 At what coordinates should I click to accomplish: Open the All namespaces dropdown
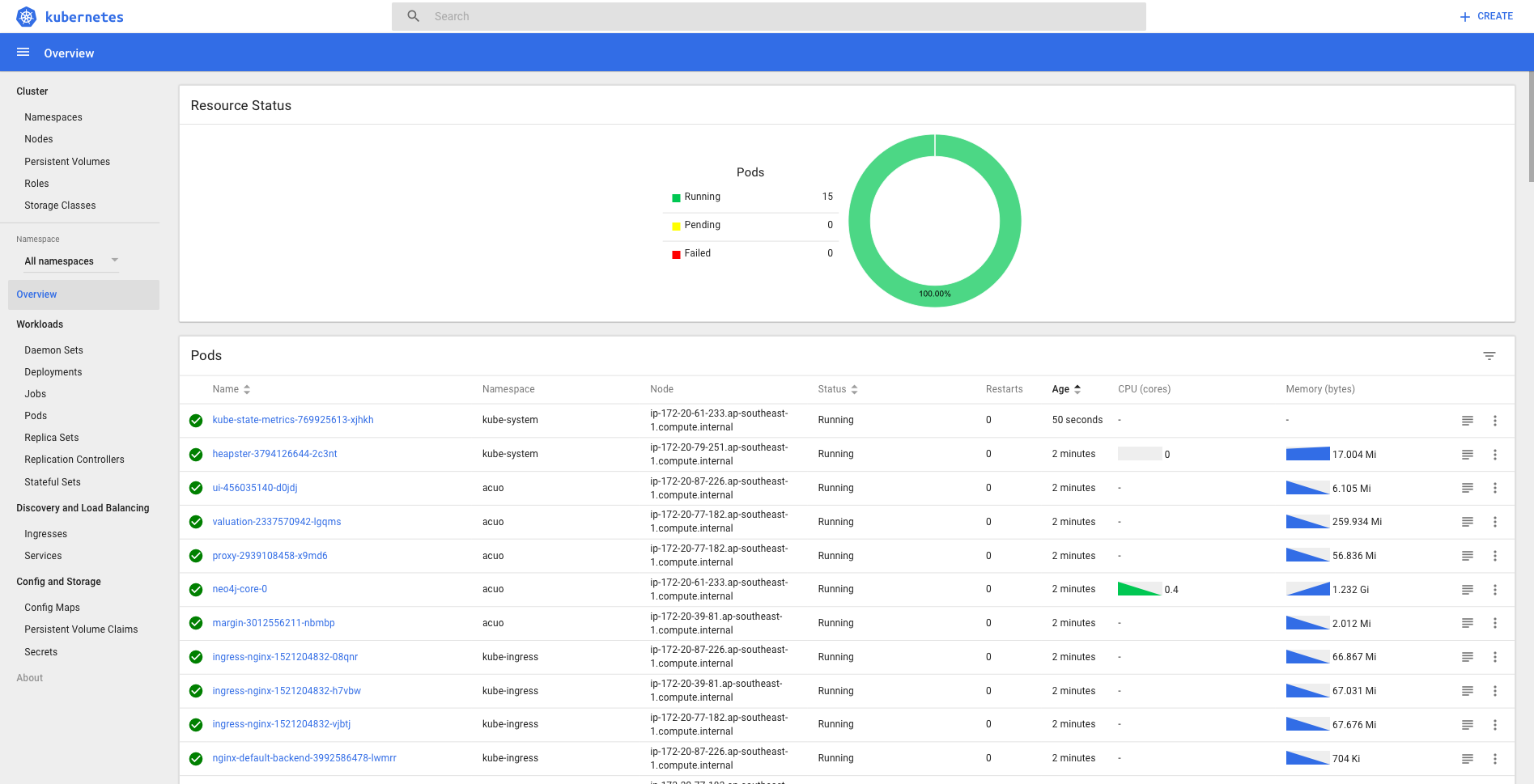(71, 261)
